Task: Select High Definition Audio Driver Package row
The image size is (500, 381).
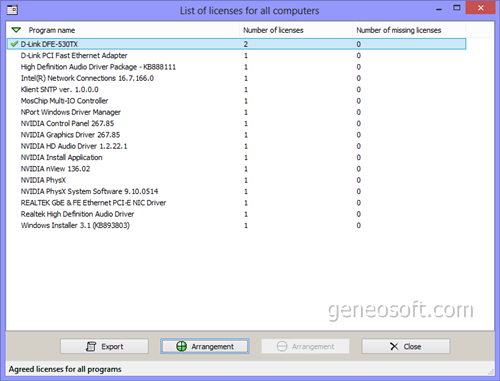Action: [236, 67]
